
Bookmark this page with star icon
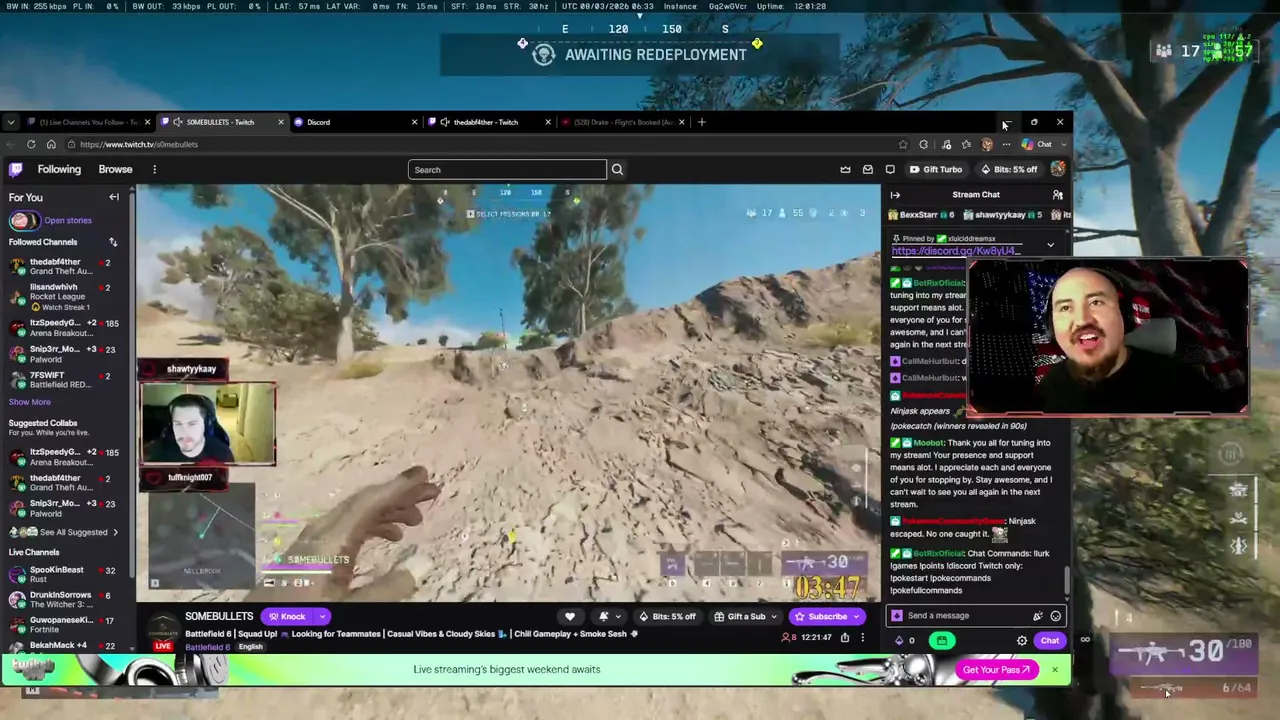tap(903, 144)
